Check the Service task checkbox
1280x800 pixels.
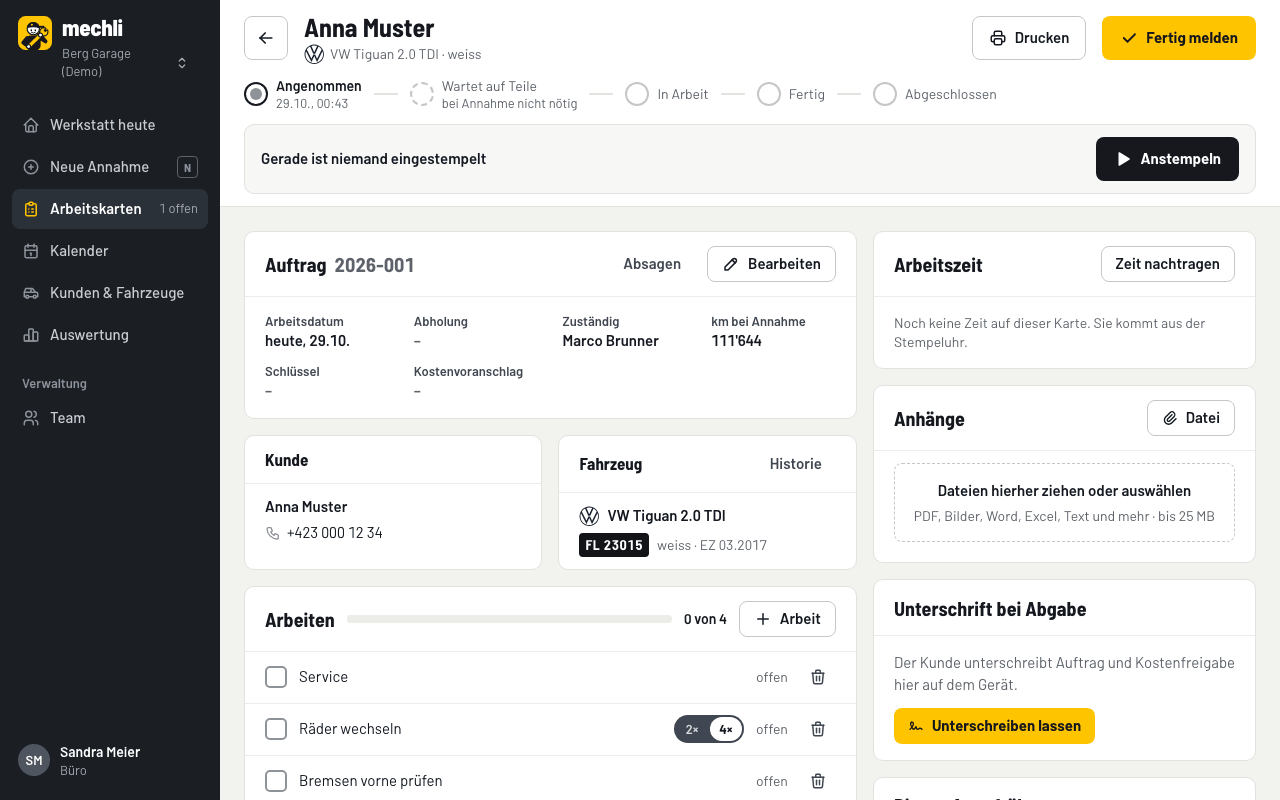point(276,677)
